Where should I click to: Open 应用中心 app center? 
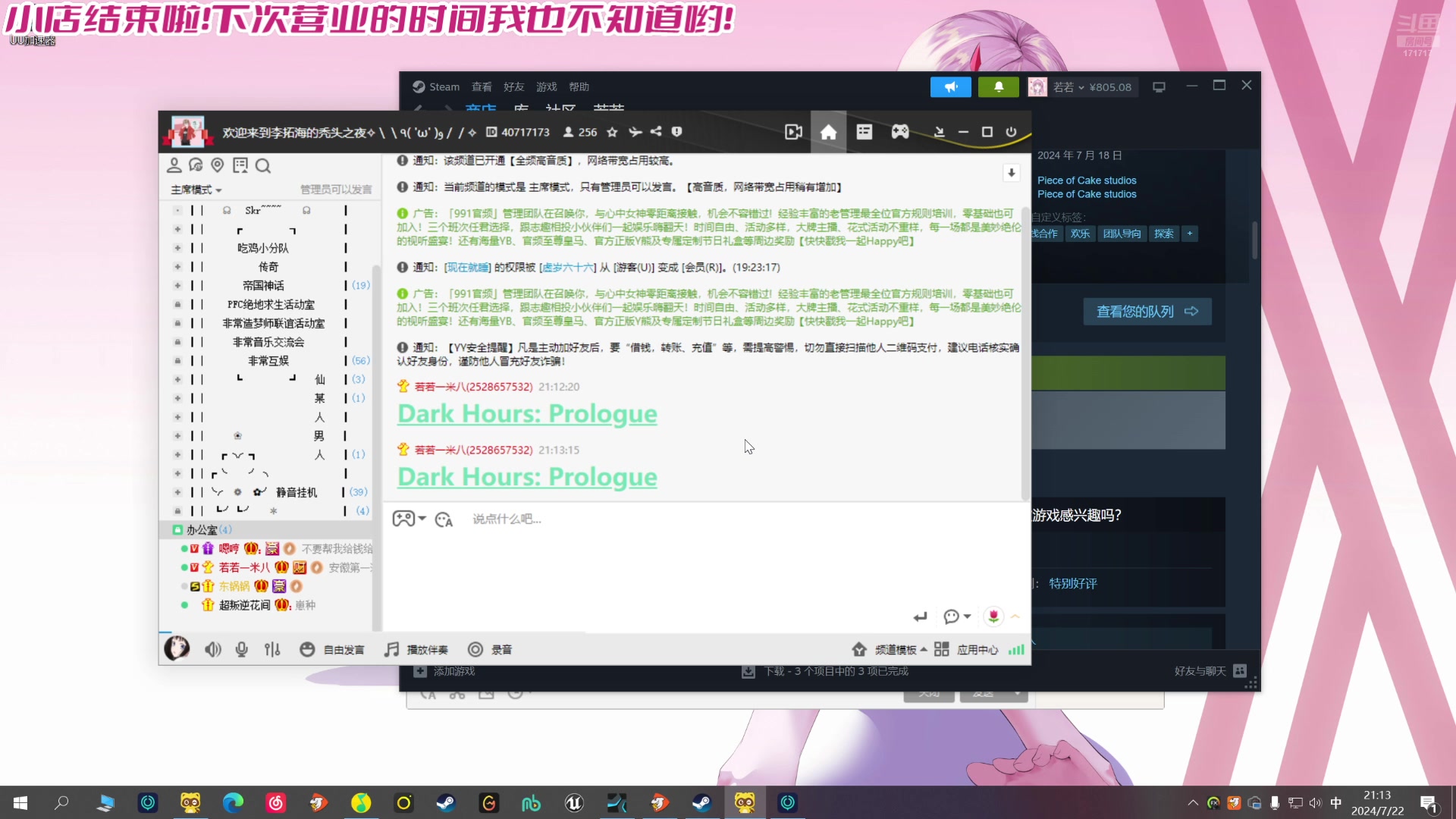[966, 650]
